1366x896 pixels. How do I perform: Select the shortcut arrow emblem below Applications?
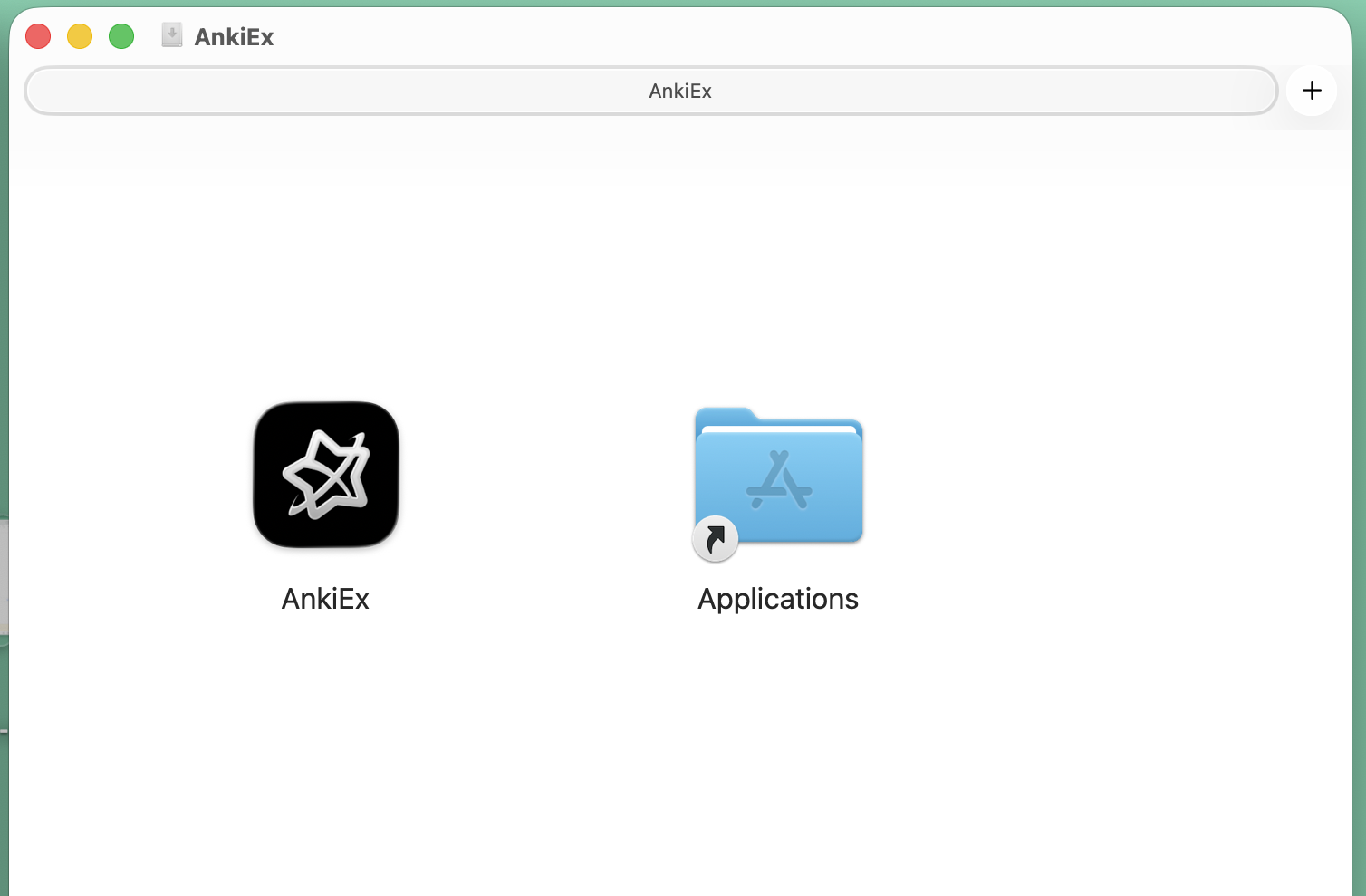[x=715, y=538]
